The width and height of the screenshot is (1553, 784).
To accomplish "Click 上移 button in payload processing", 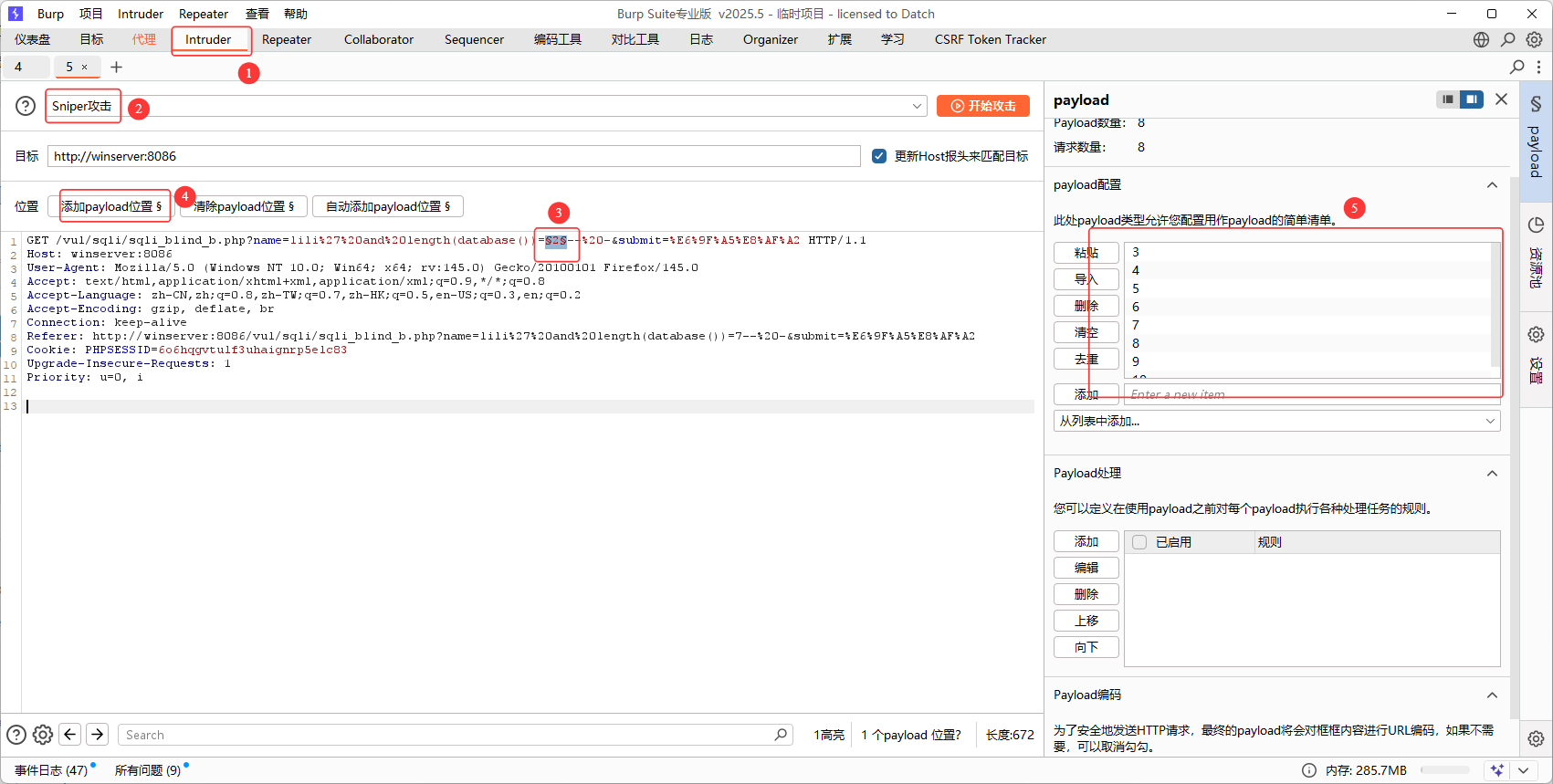I will click(1086, 621).
